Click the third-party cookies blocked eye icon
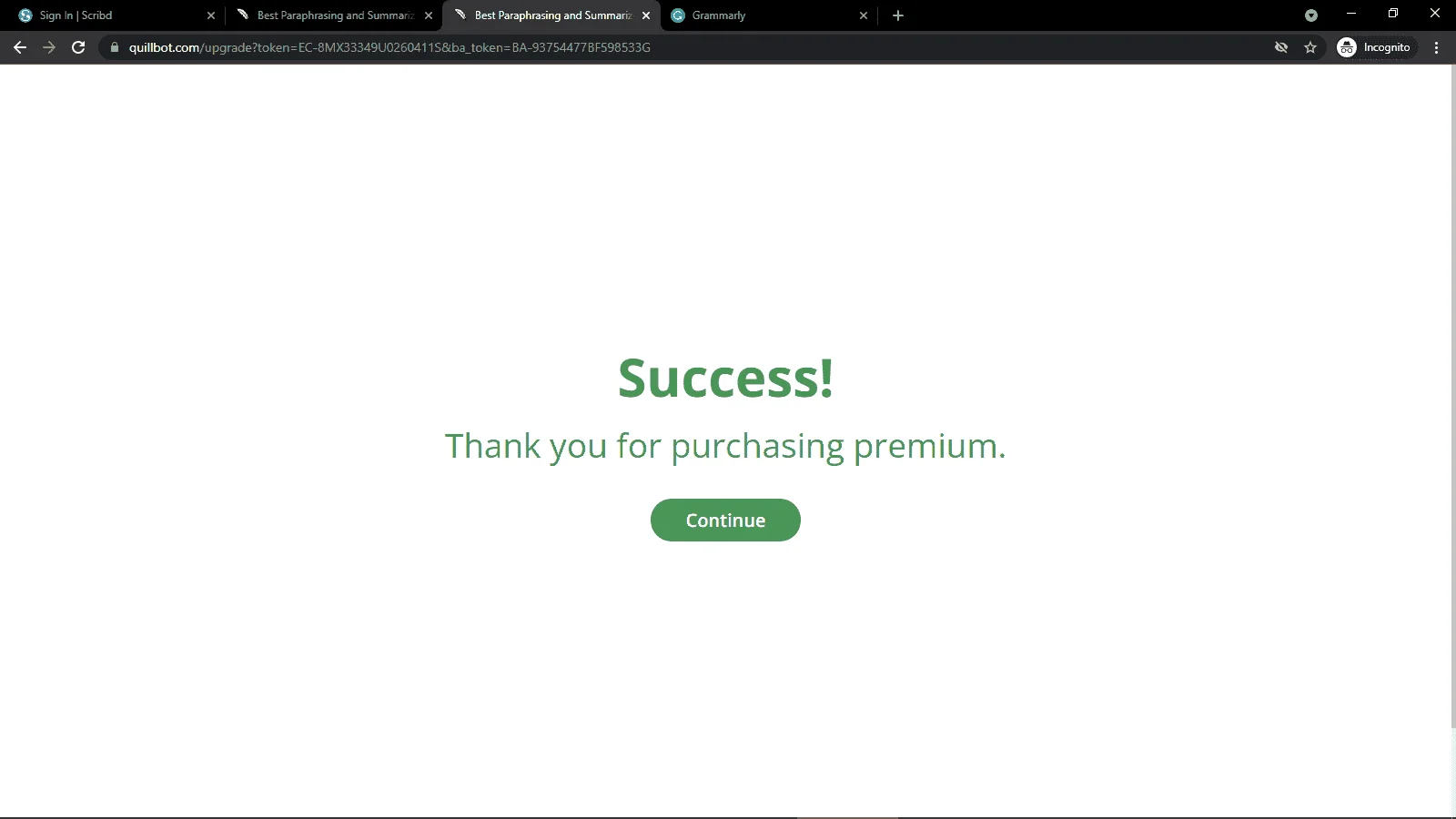This screenshot has height=819, width=1456. click(1281, 47)
